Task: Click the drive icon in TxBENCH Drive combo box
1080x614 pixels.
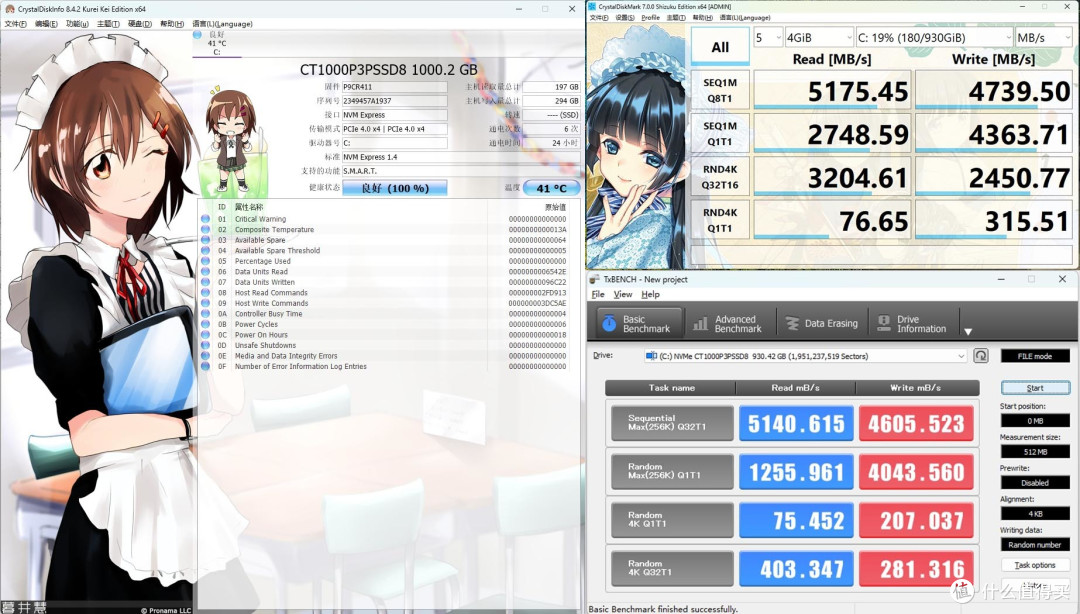Action: click(651, 356)
